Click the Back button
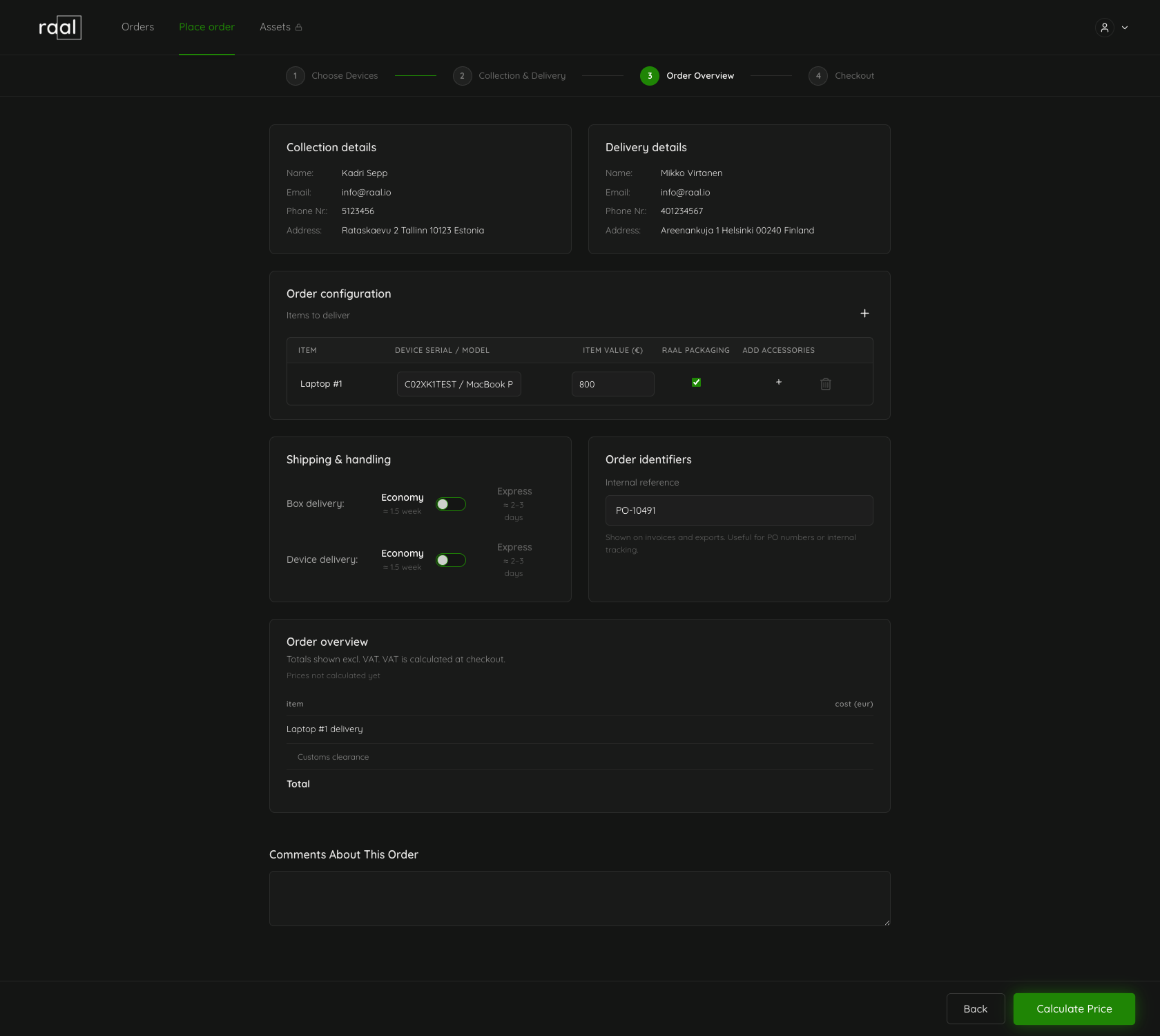 pos(976,1009)
